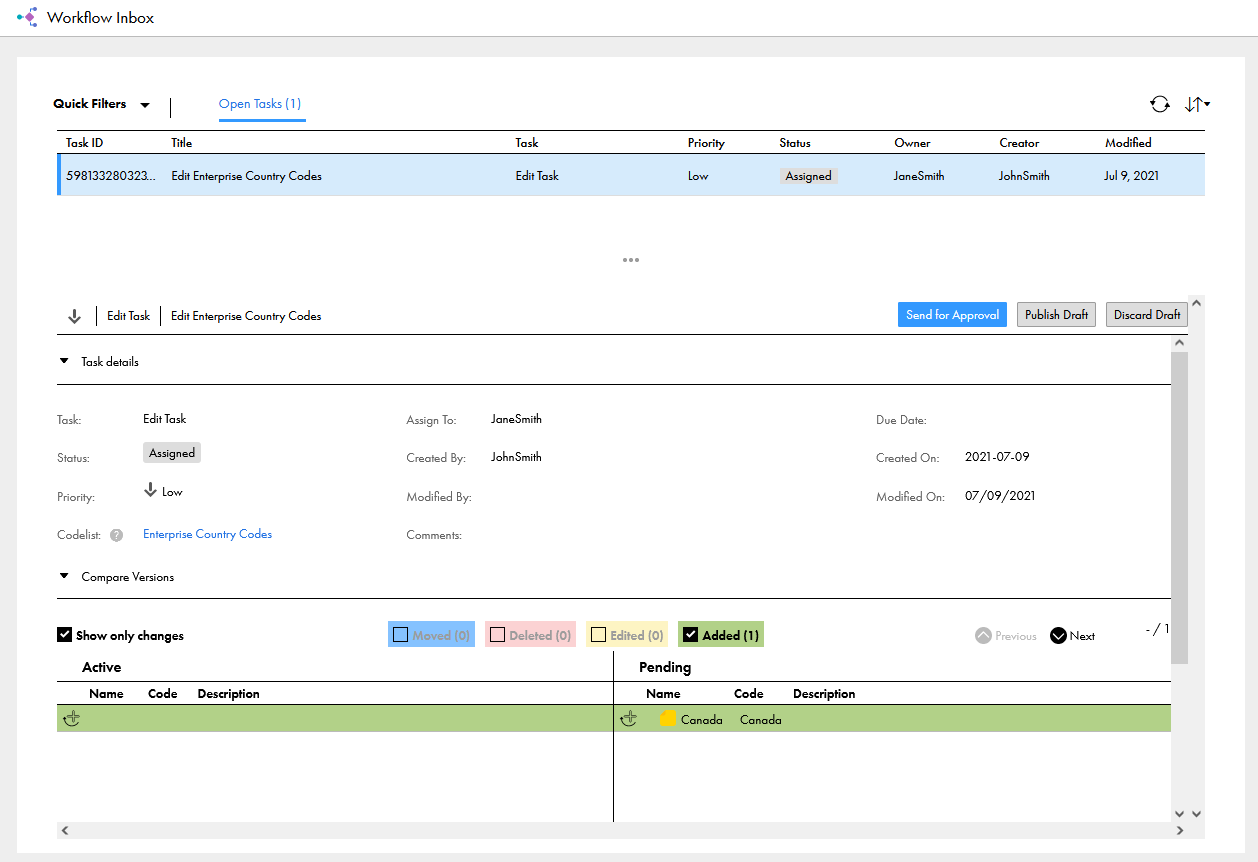This screenshot has height=862, width=1258.
Task: Click the Workflow Inbox logo icon
Action: point(27,17)
